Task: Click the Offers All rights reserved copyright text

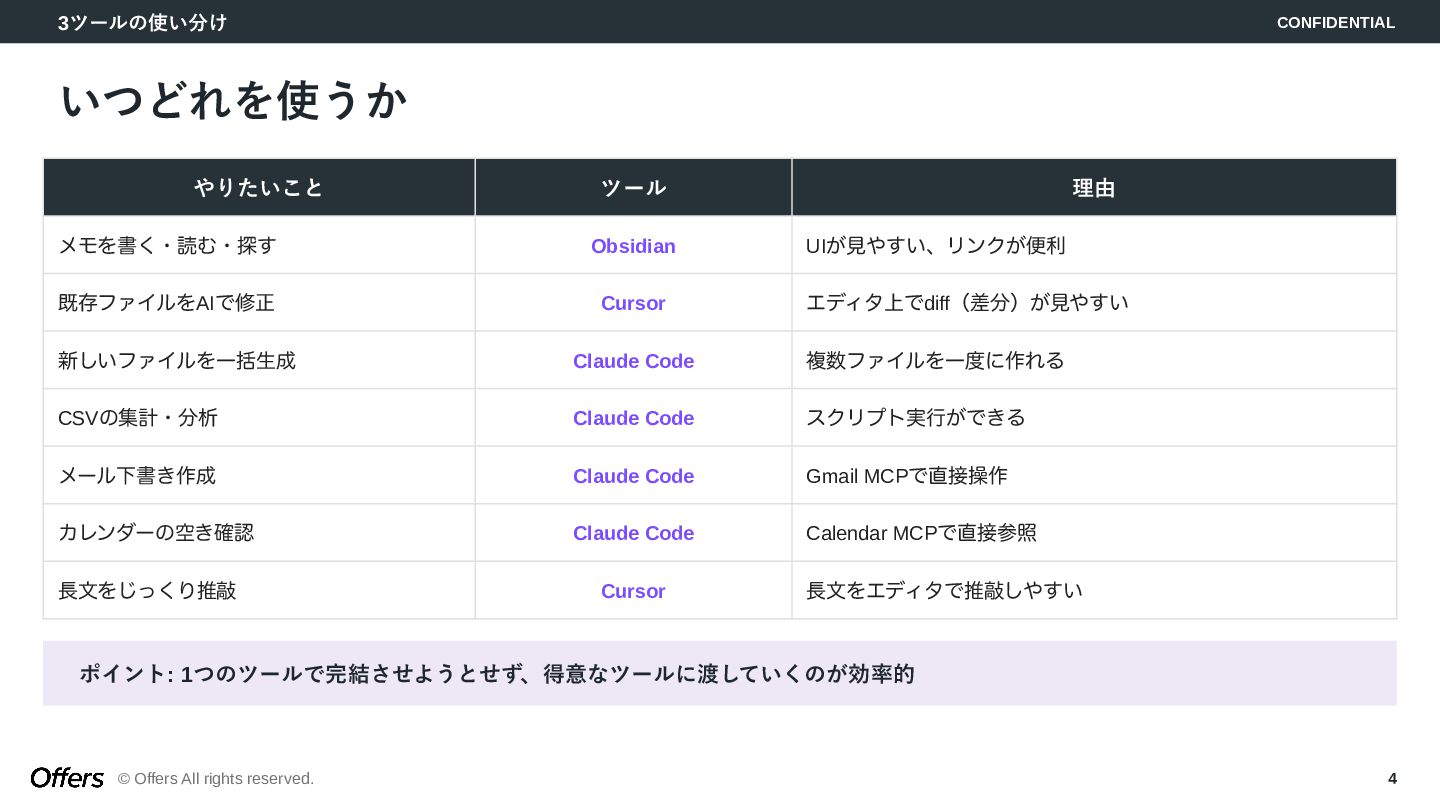Action: 216,779
